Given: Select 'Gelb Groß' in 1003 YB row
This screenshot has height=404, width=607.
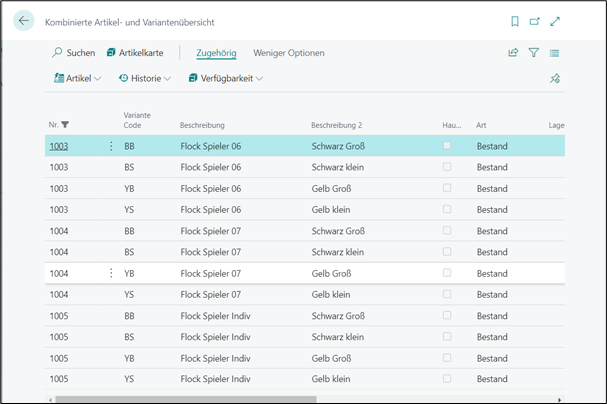Looking at the screenshot, I should 331,188.
